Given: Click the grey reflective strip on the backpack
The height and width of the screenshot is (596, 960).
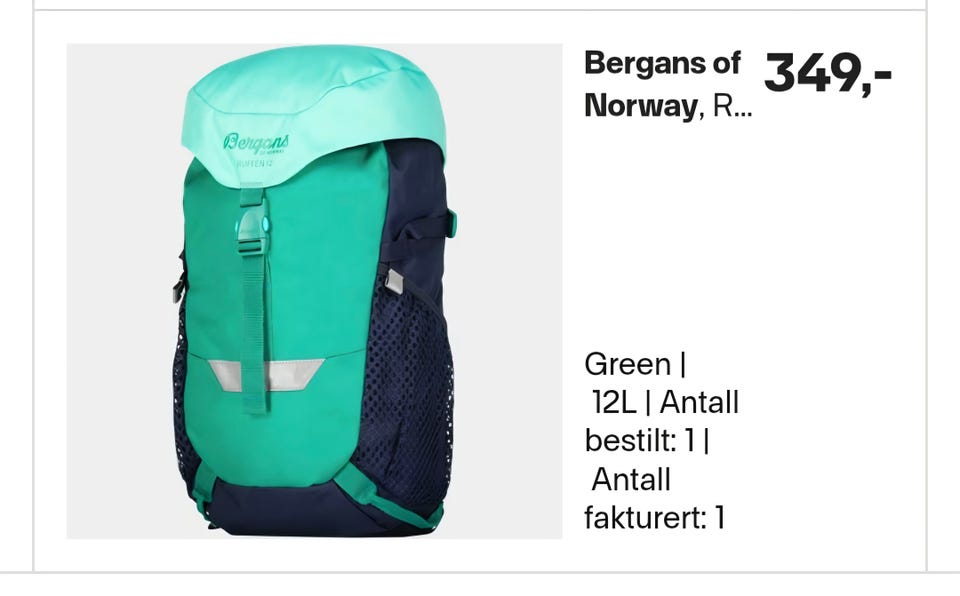Looking at the screenshot, I should click(267, 374).
